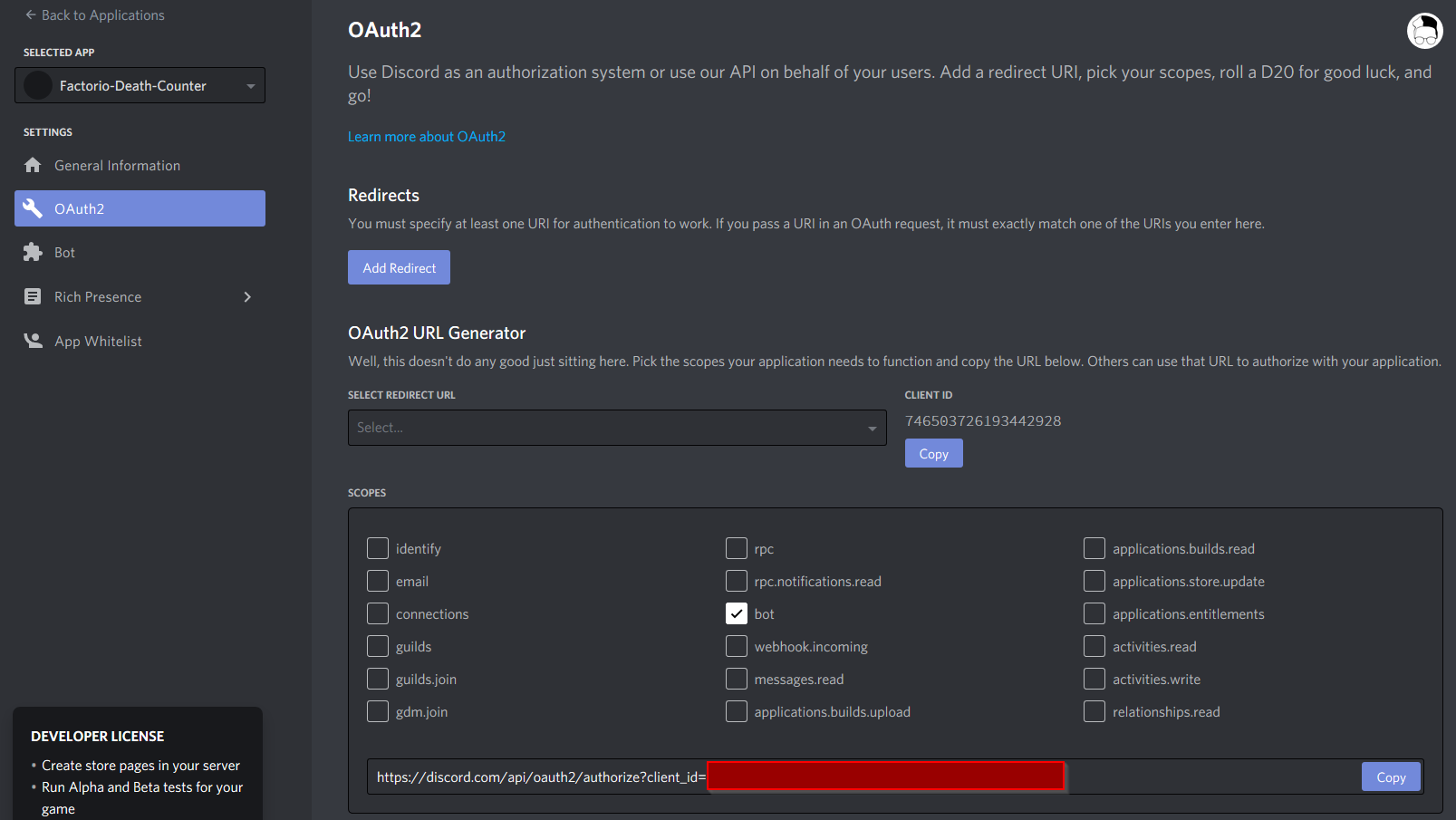Copy the generated OAuth2 URL
This screenshot has width=1456, height=820.
pyautogui.click(x=1391, y=777)
